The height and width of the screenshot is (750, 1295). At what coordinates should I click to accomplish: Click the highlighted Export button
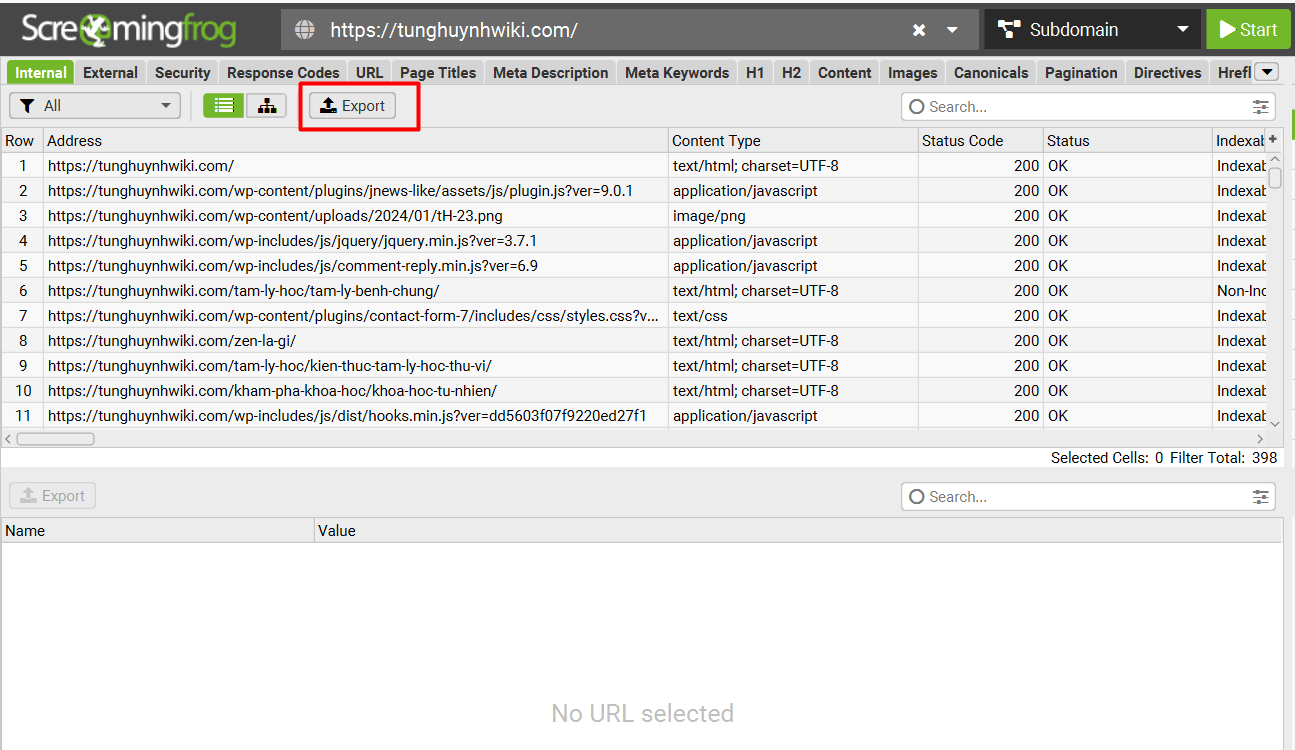point(353,106)
